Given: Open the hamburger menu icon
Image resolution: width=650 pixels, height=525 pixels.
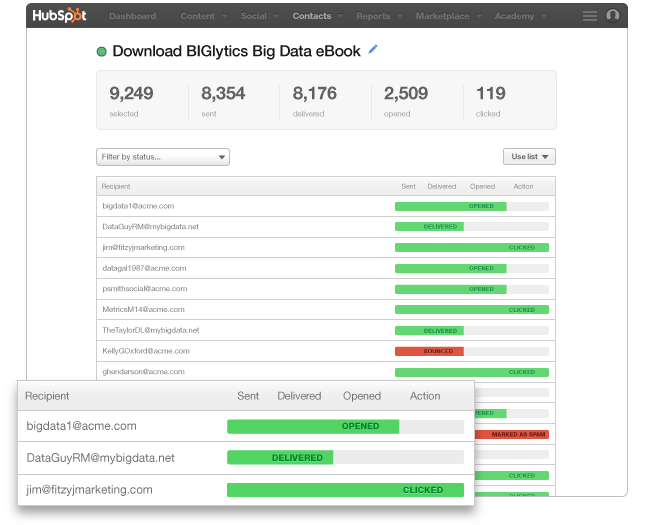Looking at the screenshot, I should click(590, 16).
